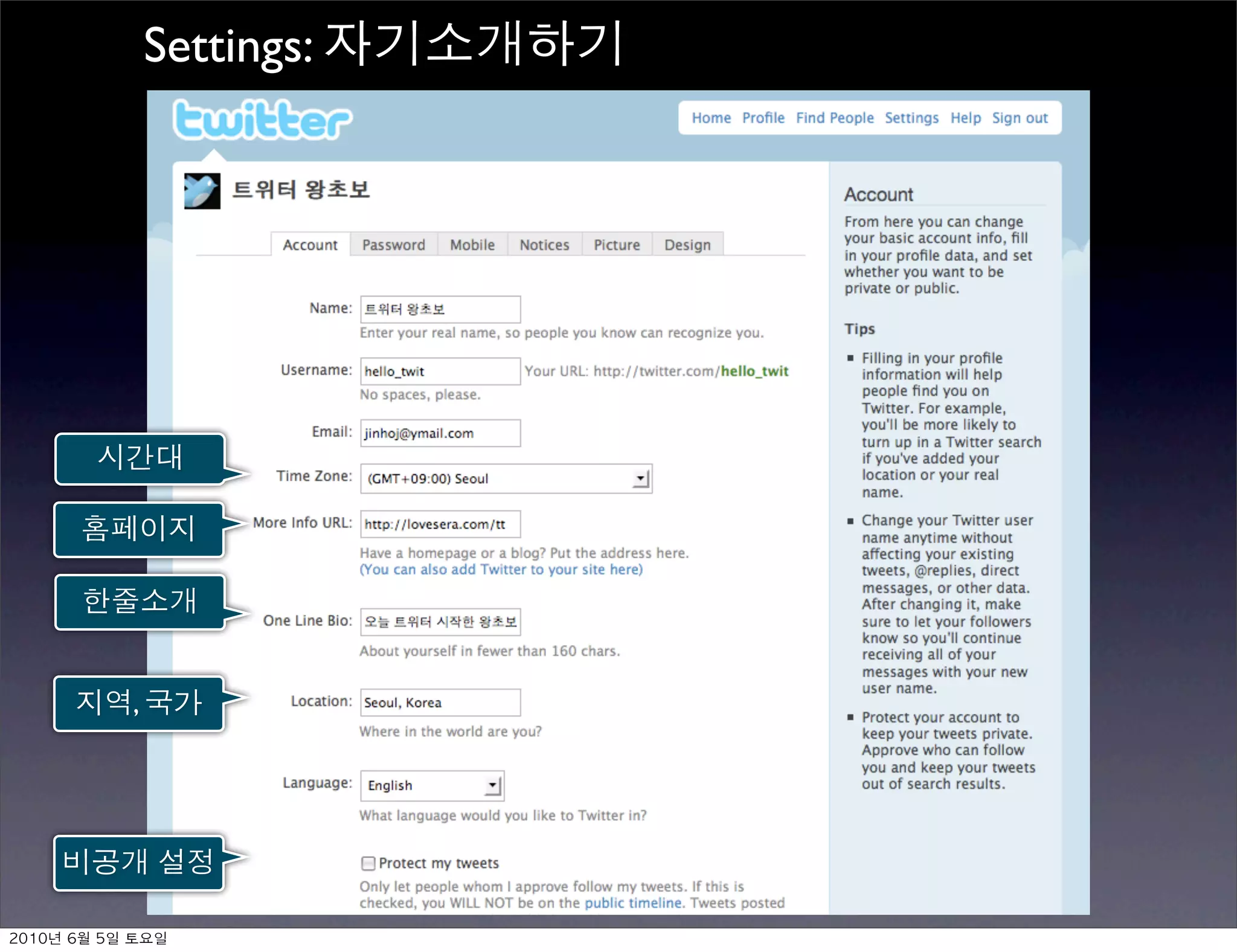
Task: Open the Notices tab
Action: [x=544, y=245]
